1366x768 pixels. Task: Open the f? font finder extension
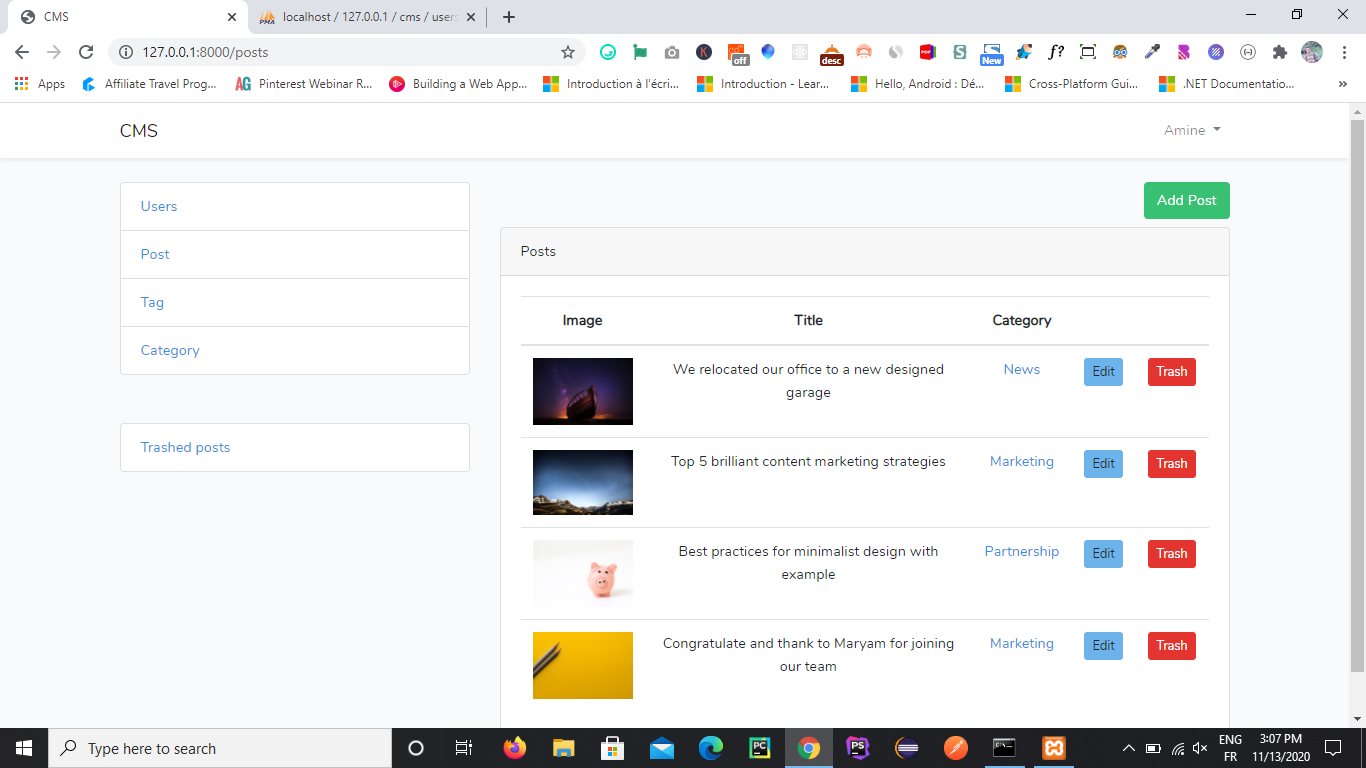(x=1056, y=52)
